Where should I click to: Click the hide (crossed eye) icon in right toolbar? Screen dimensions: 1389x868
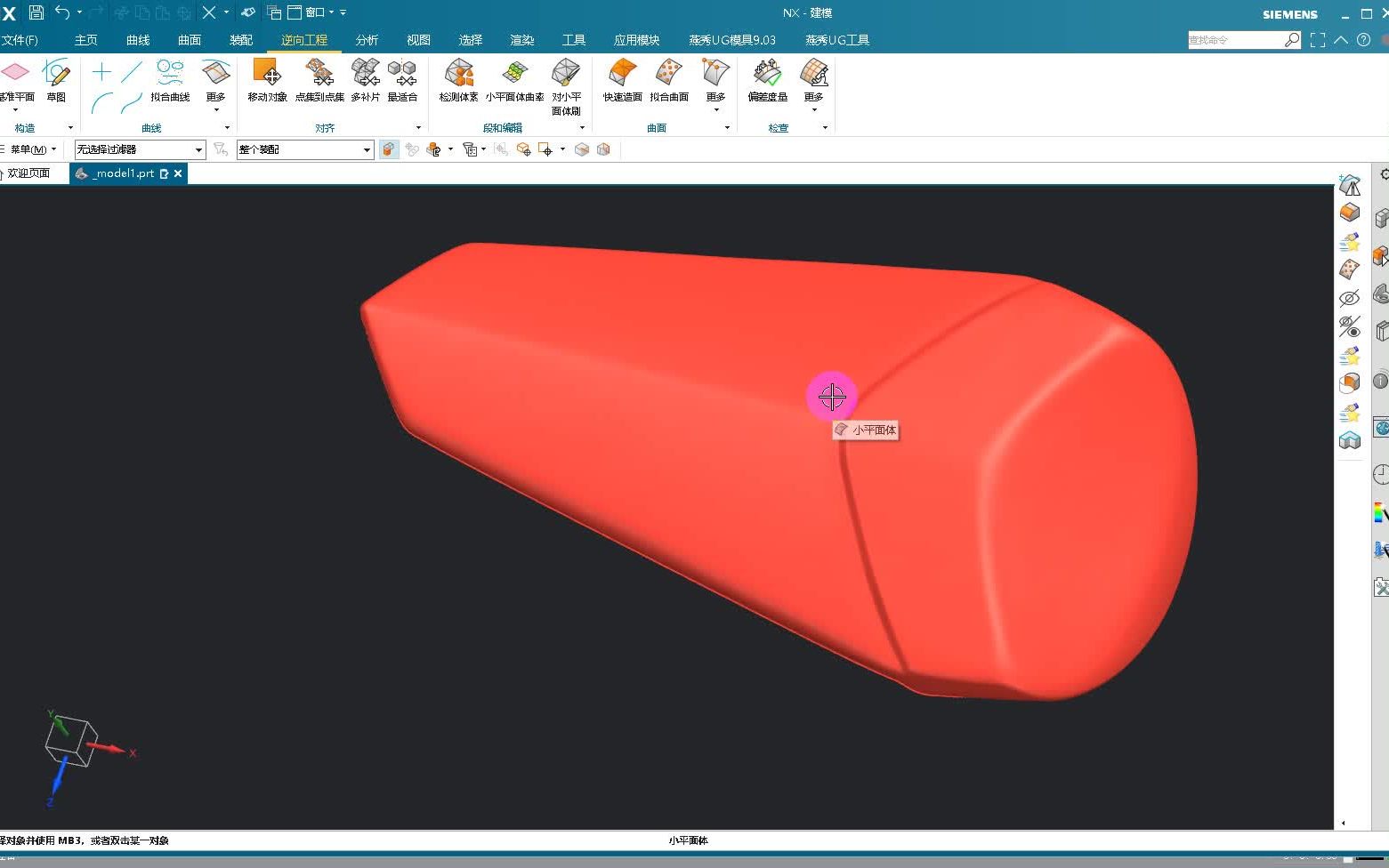coord(1350,298)
